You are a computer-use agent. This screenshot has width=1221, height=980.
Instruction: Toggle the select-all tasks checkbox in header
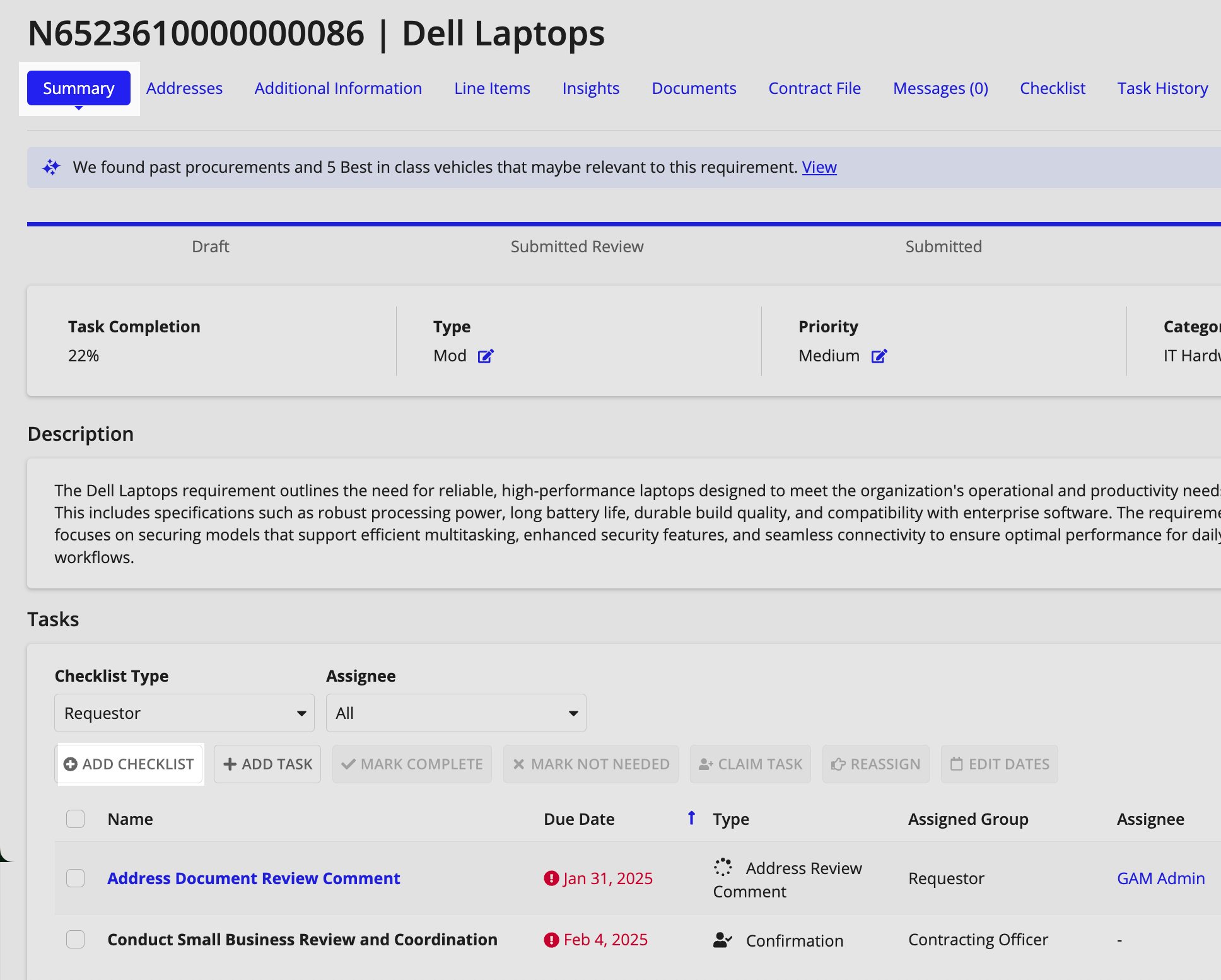(76, 819)
